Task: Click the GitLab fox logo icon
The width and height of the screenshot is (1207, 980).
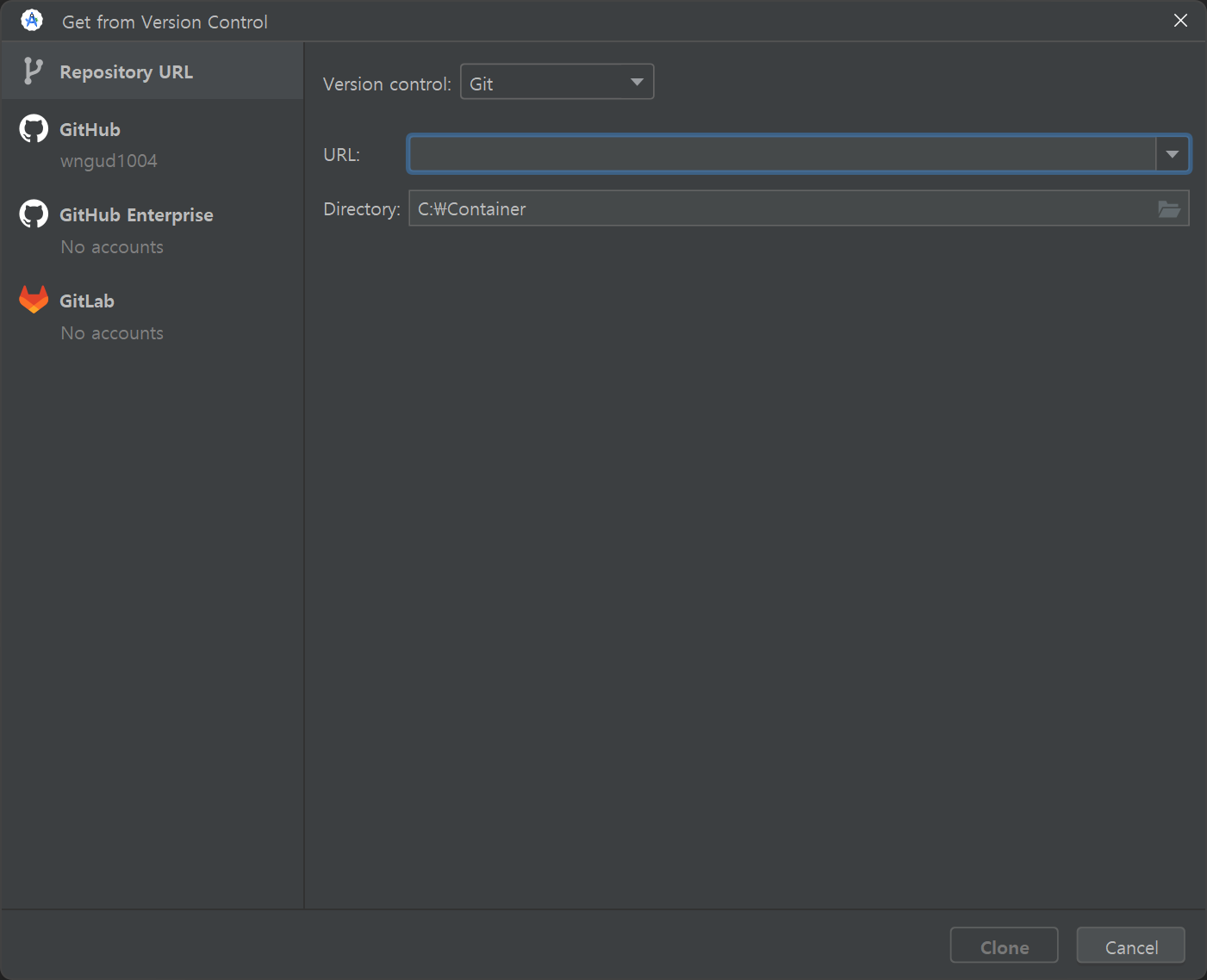Action: tap(34, 300)
